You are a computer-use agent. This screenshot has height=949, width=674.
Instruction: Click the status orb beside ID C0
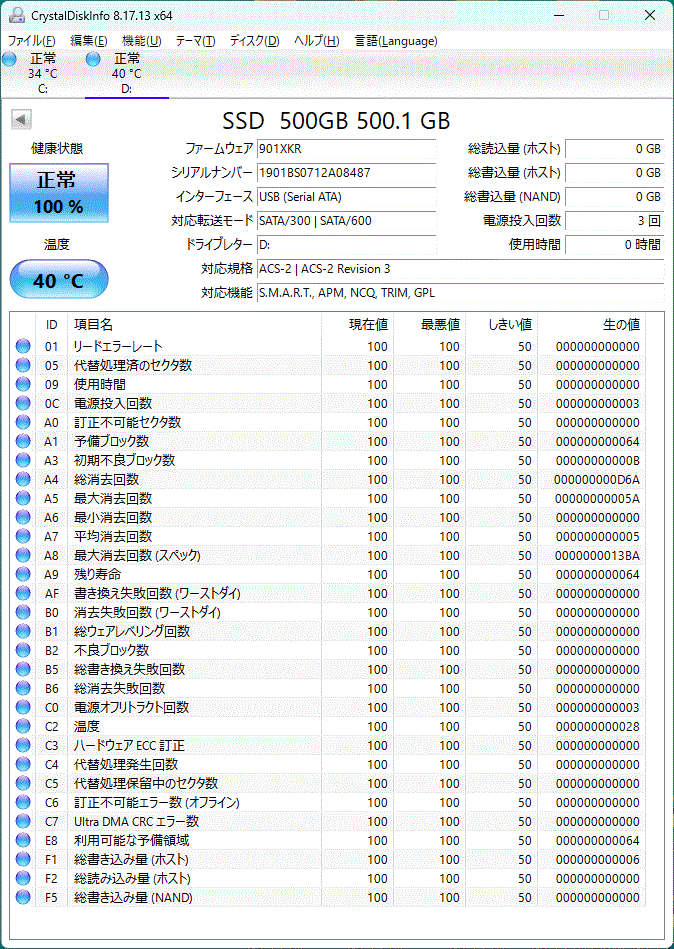(x=23, y=707)
